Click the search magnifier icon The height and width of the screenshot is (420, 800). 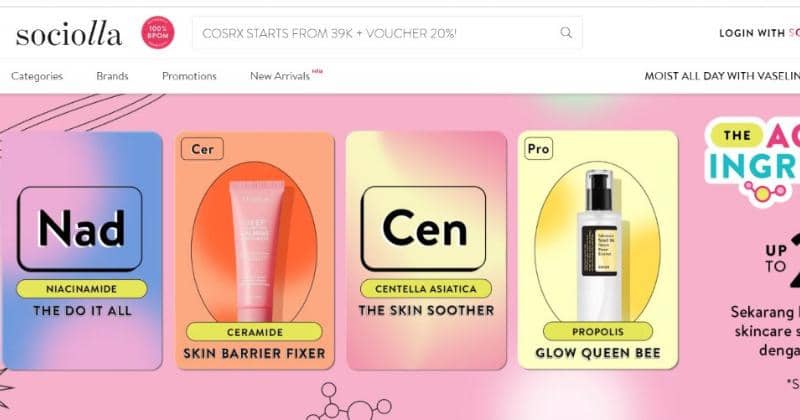566,33
